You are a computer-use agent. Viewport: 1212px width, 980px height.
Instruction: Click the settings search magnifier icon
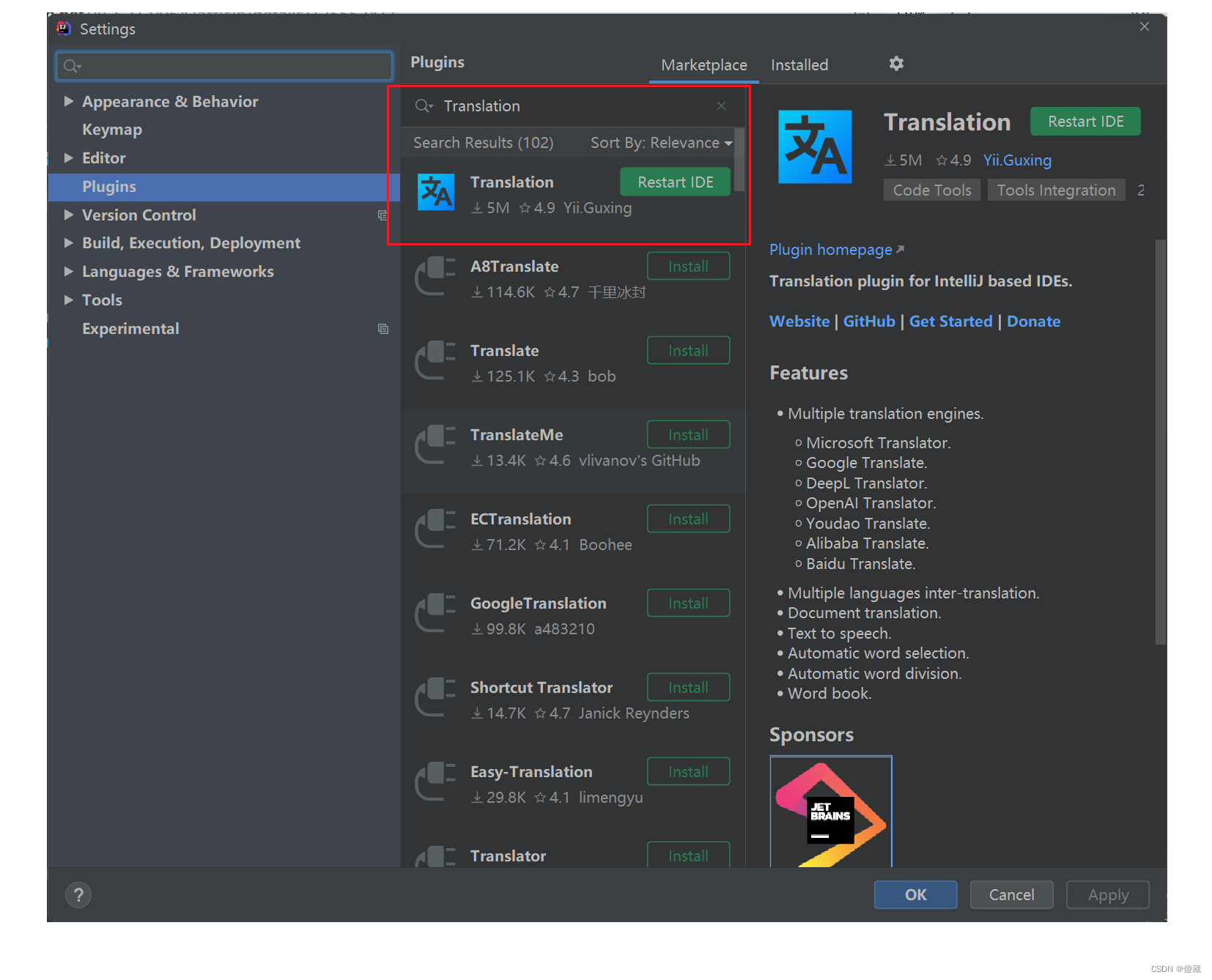click(x=72, y=66)
